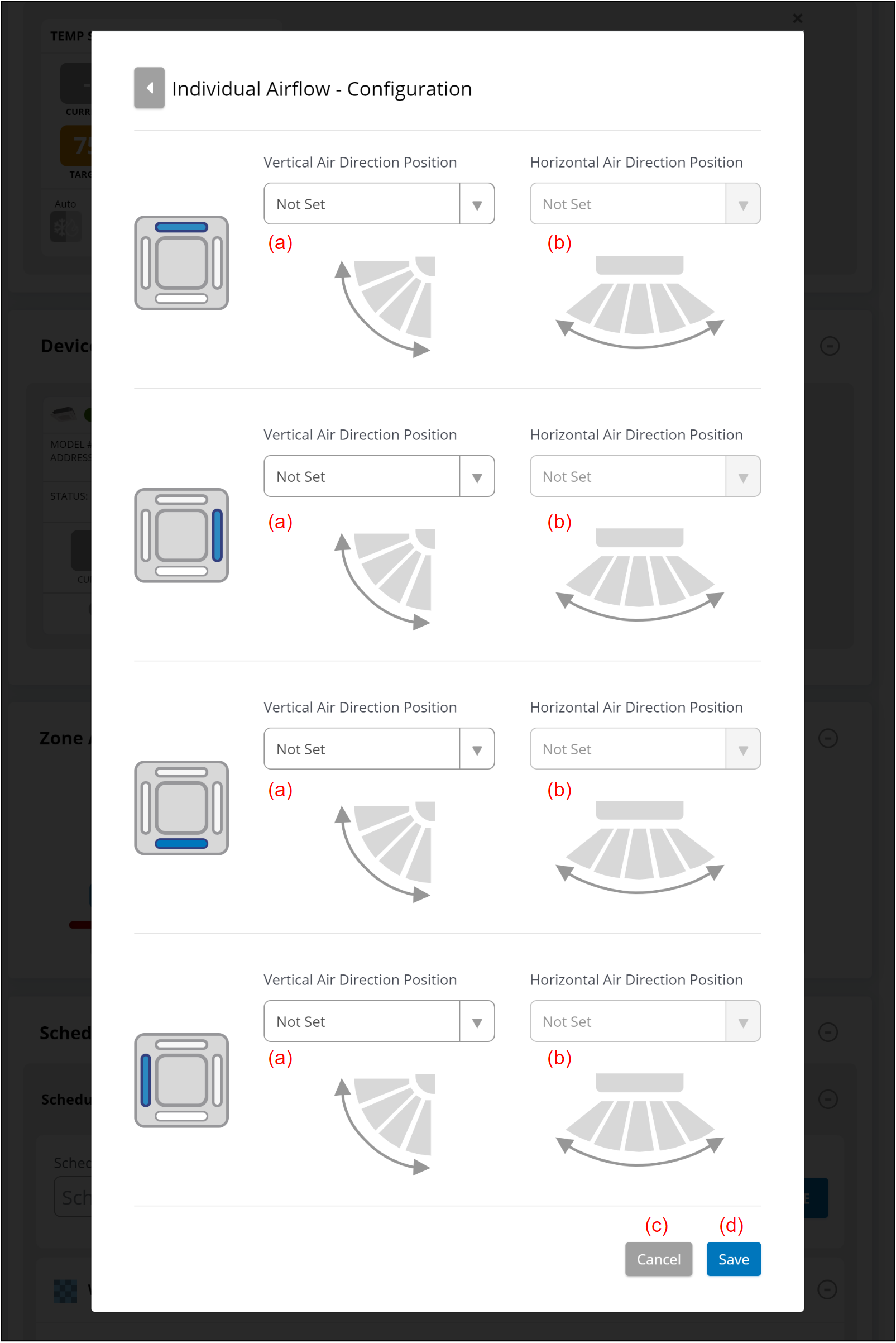Open the fourth row Vertical Air Direction dropdown
This screenshot has width=896, height=1343.
[x=379, y=1021]
